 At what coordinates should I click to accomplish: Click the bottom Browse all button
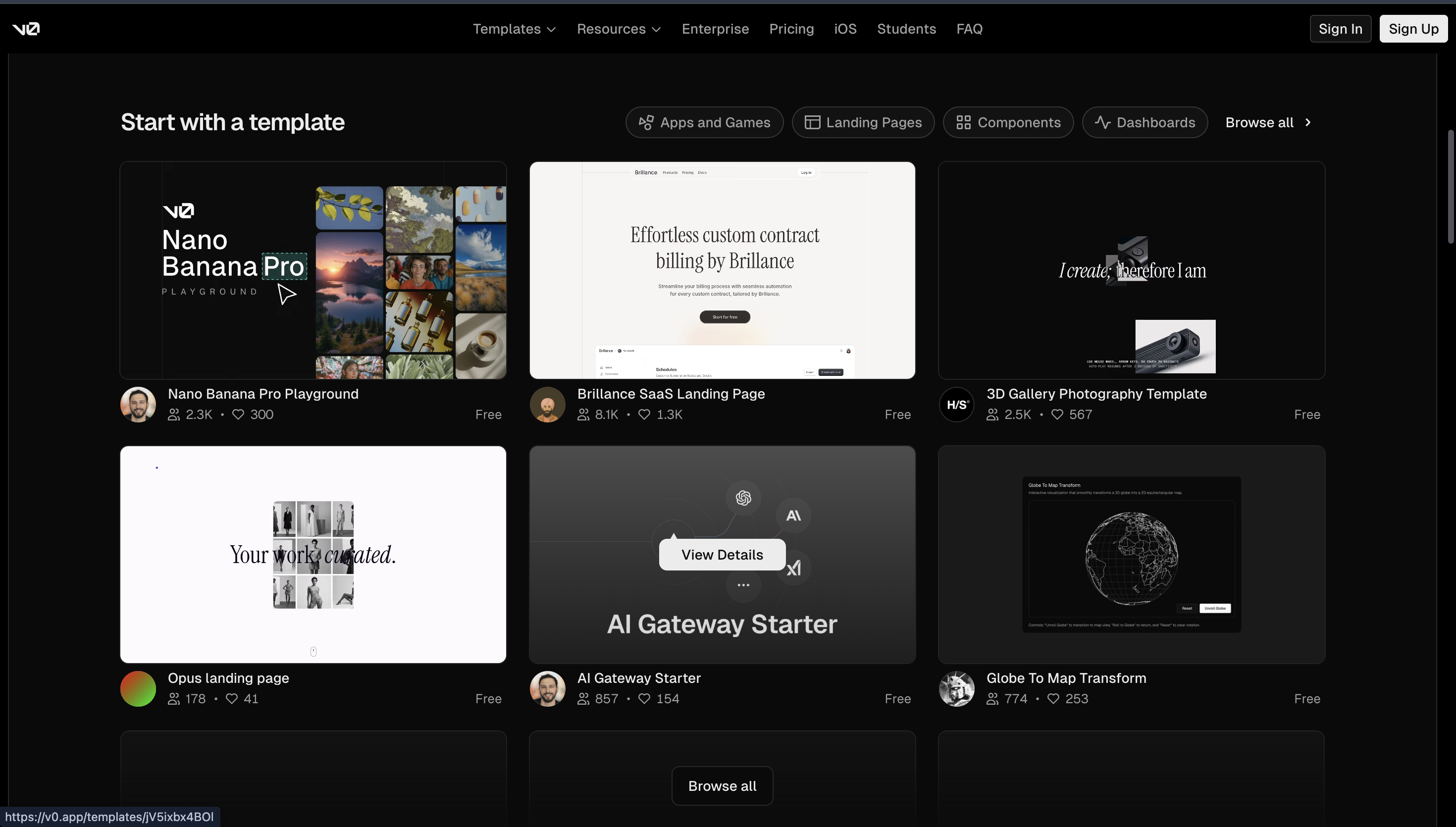pos(722,786)
